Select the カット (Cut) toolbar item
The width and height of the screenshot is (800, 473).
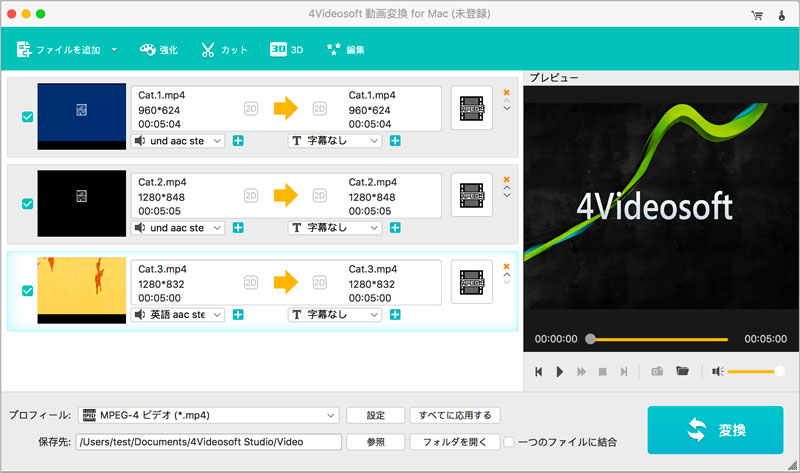coord(223,49)
